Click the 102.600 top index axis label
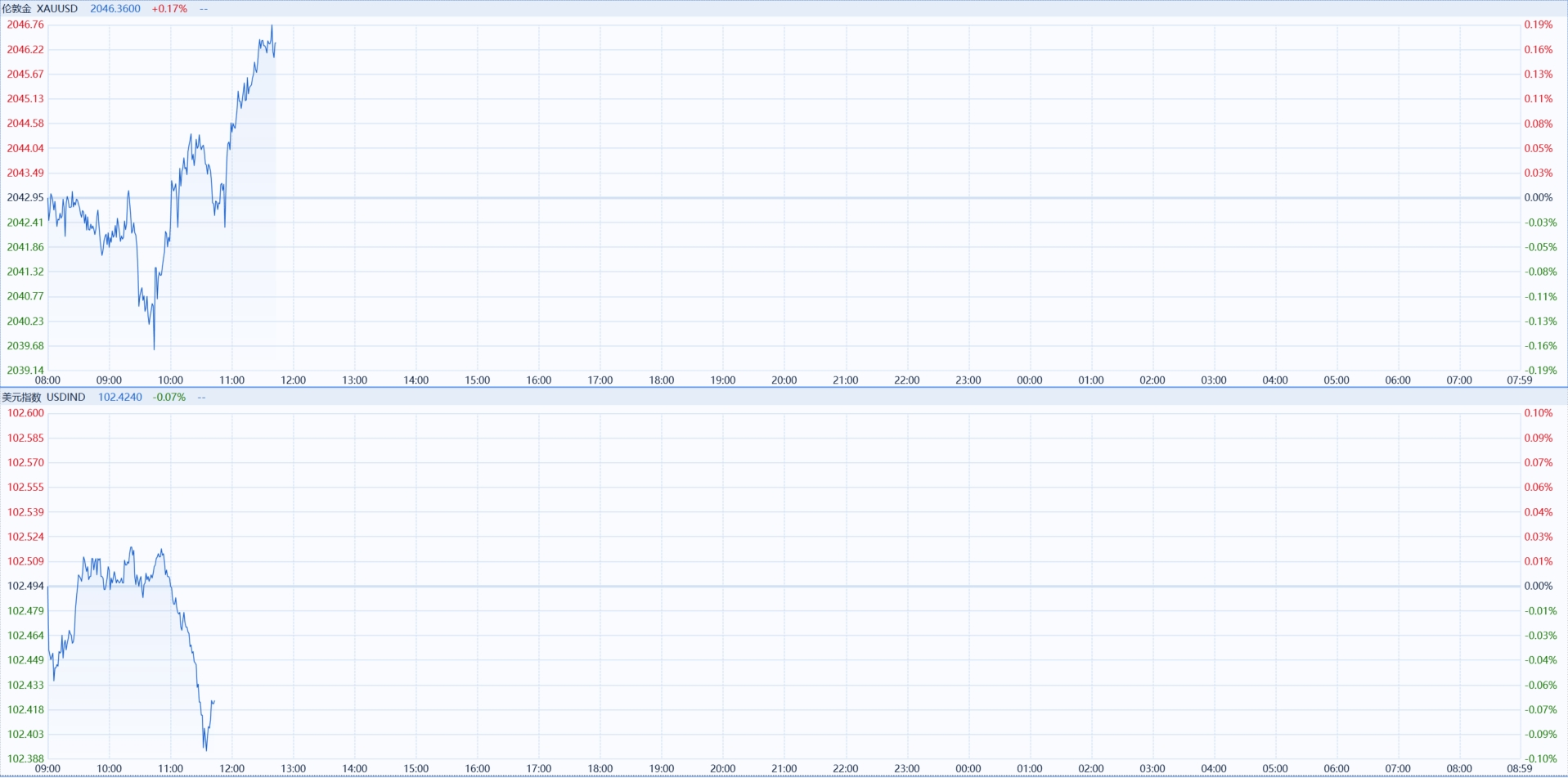 click(x=25, y=414)
